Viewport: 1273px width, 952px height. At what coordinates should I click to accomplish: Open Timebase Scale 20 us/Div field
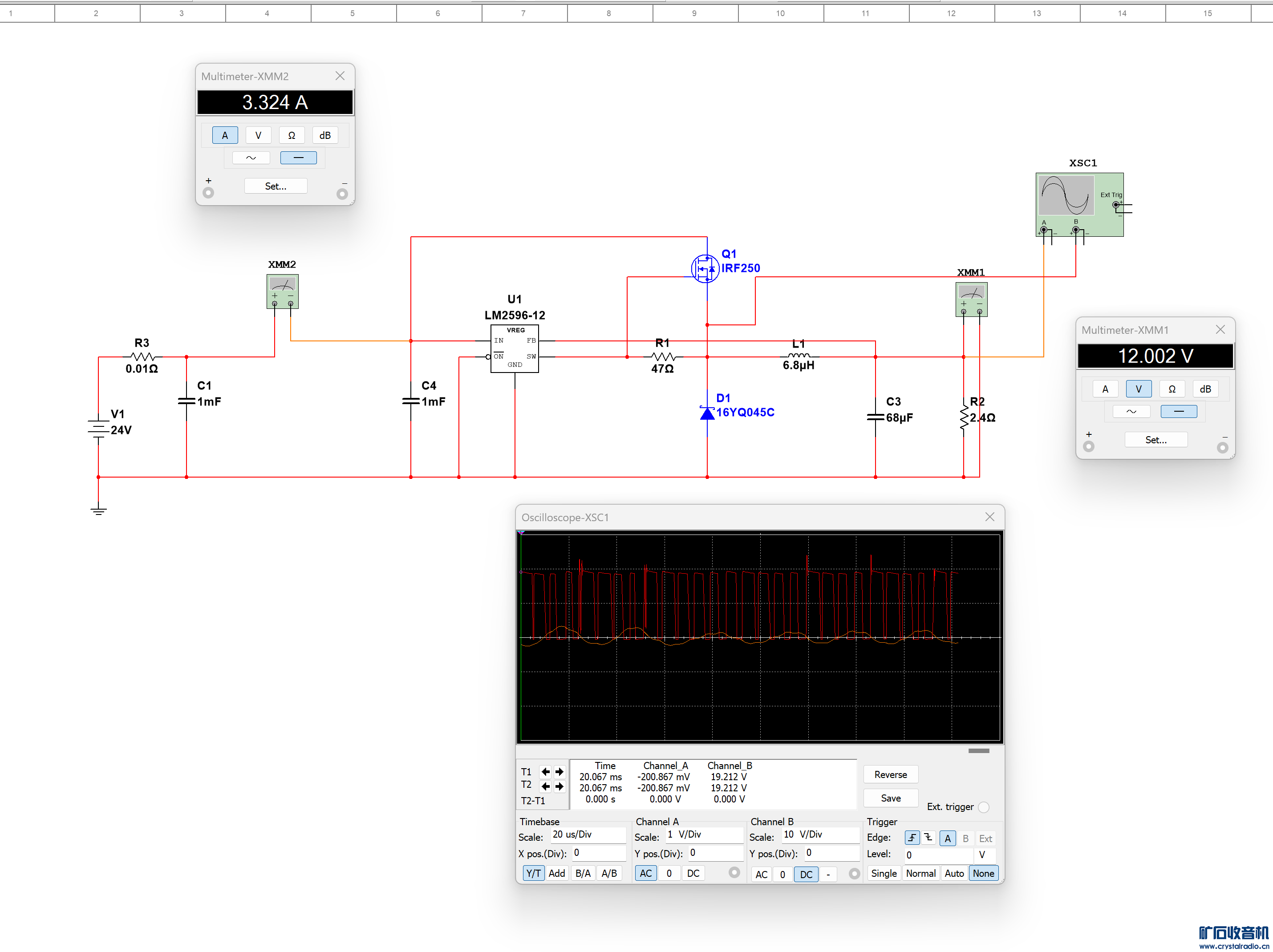(x=588, y=835)
